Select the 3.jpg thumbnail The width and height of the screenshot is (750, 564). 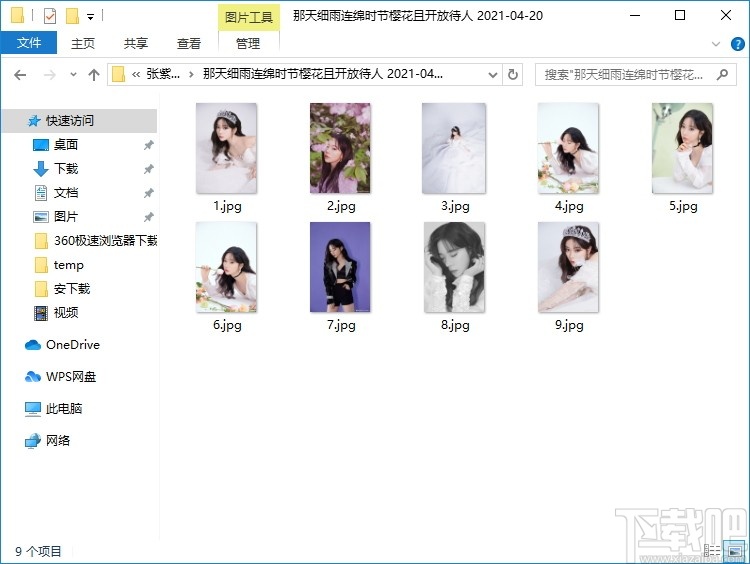point(454,148)
